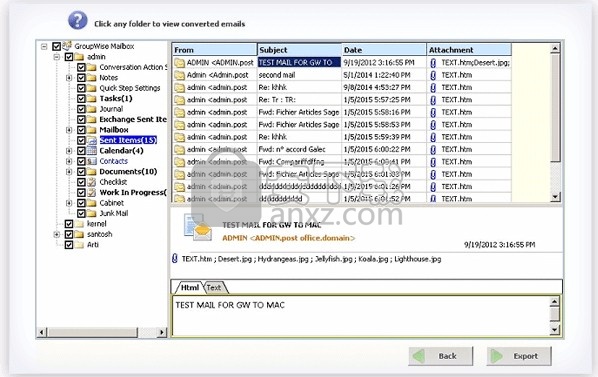Collapse the admin tree node

(56, 57)
